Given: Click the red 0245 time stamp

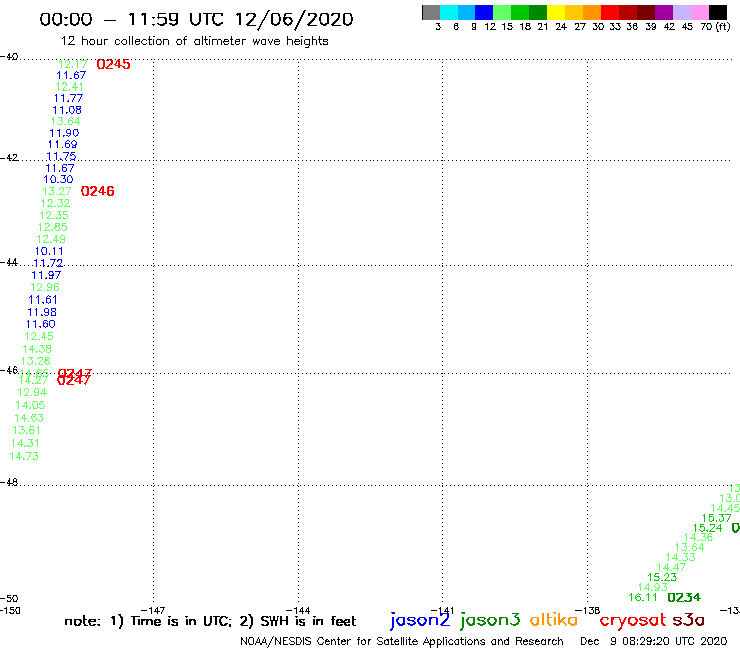Looking at the screenshot, I should 113,64.
